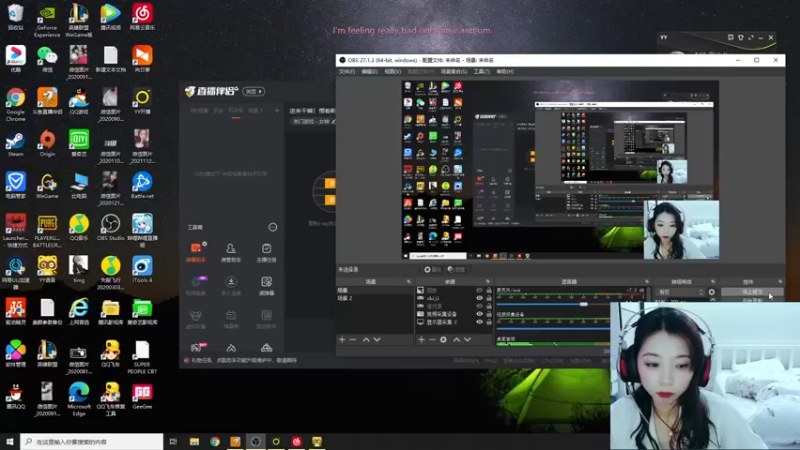The height and width of the screenshot is (450, 800).
Task: Open 房管助手 tool in 直播伴侣 toolbox
Action: click(231, 252)
